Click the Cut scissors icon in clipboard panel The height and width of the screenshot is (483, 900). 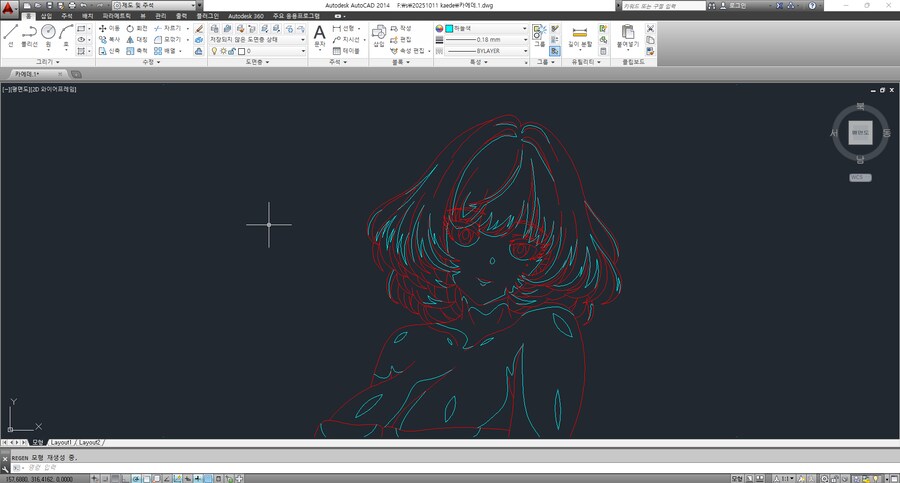pyautogui.click(x=650, y=28)
